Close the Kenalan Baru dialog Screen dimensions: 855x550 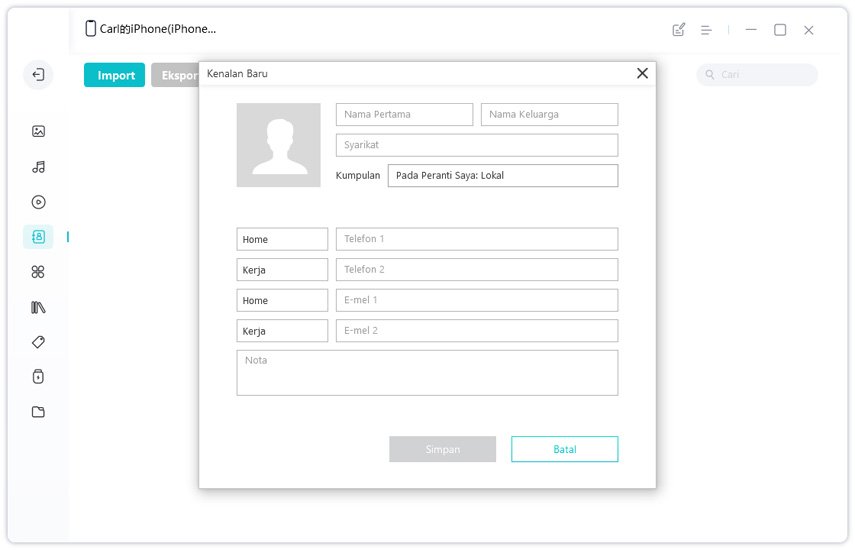click(642, 73)
